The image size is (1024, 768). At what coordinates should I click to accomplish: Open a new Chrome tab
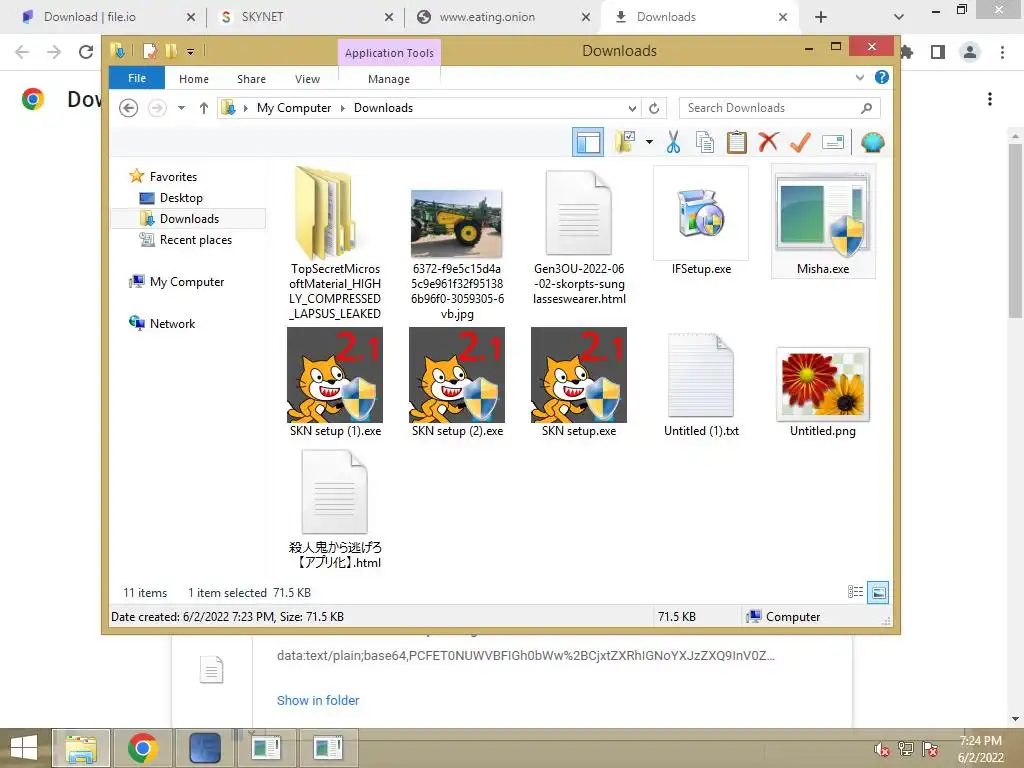tap(821, 17)
